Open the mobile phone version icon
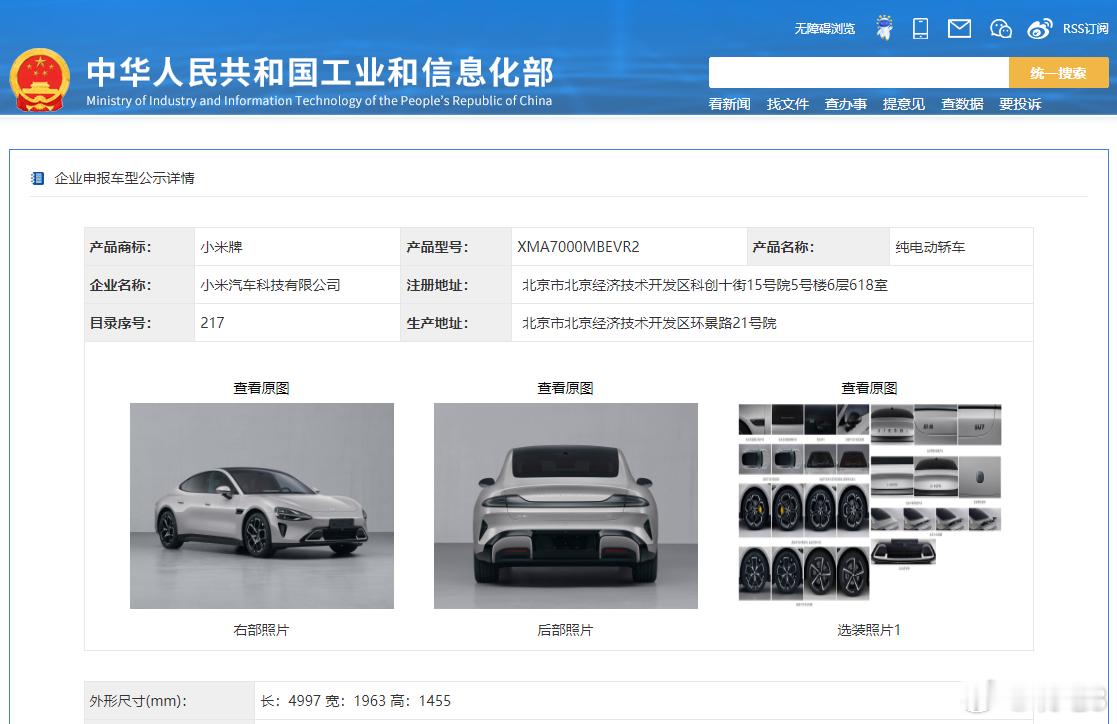The image size is (1117, 724). [920, 29]
